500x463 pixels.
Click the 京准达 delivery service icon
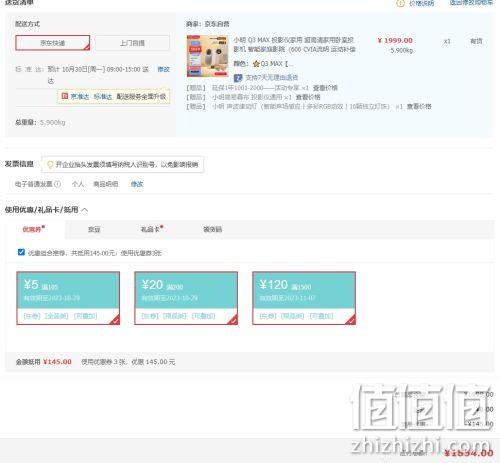pos(65,96)
